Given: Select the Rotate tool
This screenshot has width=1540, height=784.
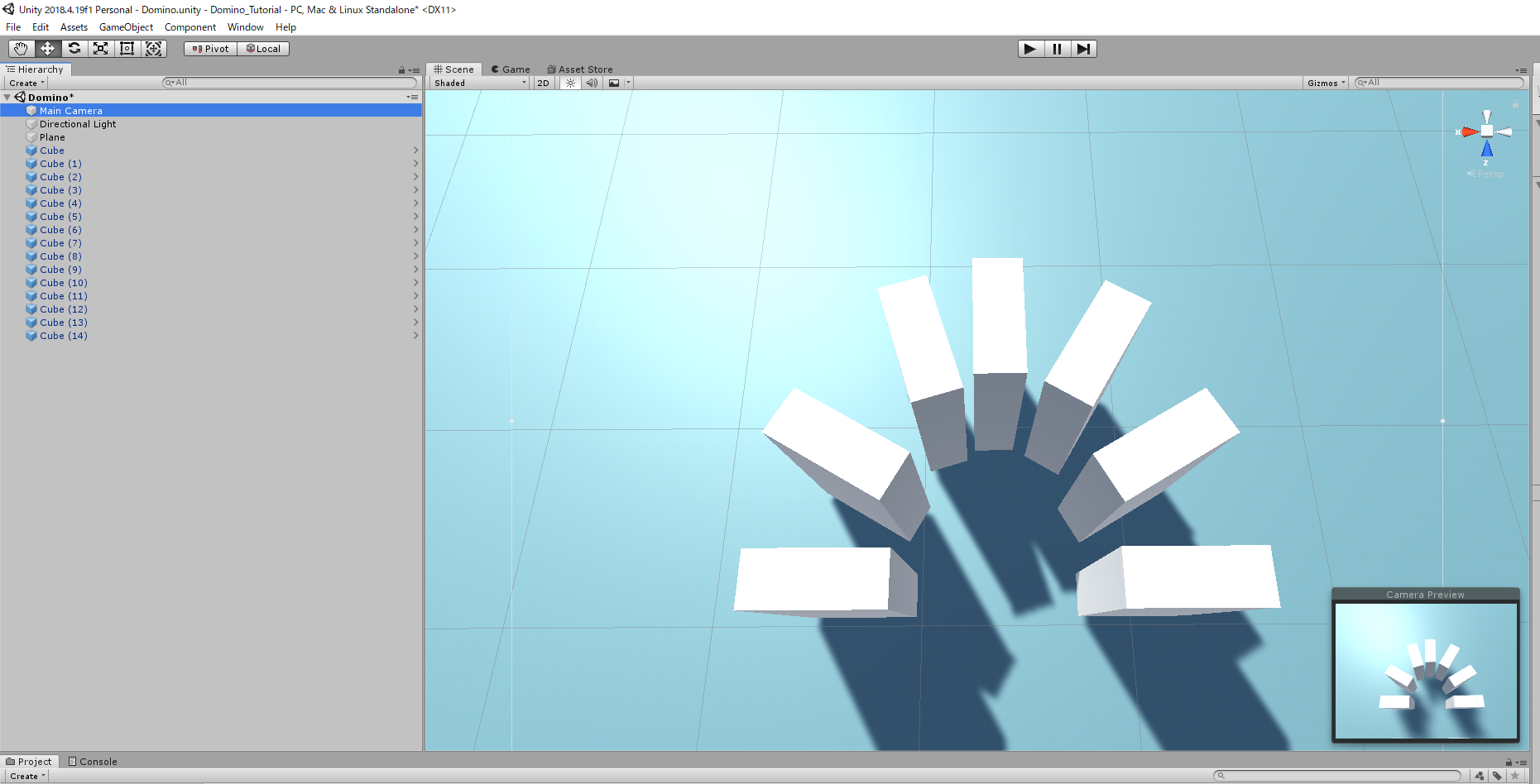Looking at the screenshot, I should 74,49.
